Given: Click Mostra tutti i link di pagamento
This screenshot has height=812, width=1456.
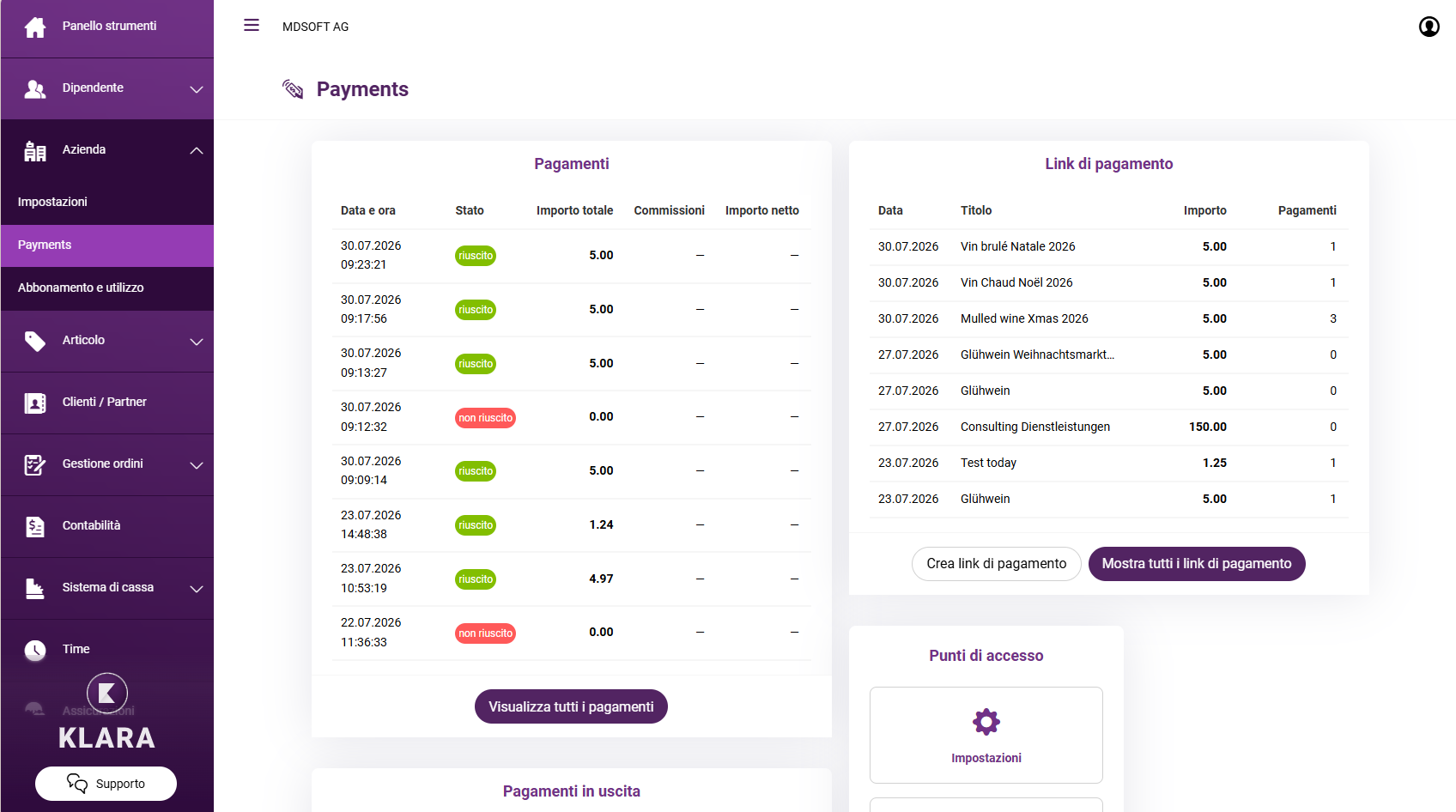Looking at the screenshot, I should point(1197,564).
